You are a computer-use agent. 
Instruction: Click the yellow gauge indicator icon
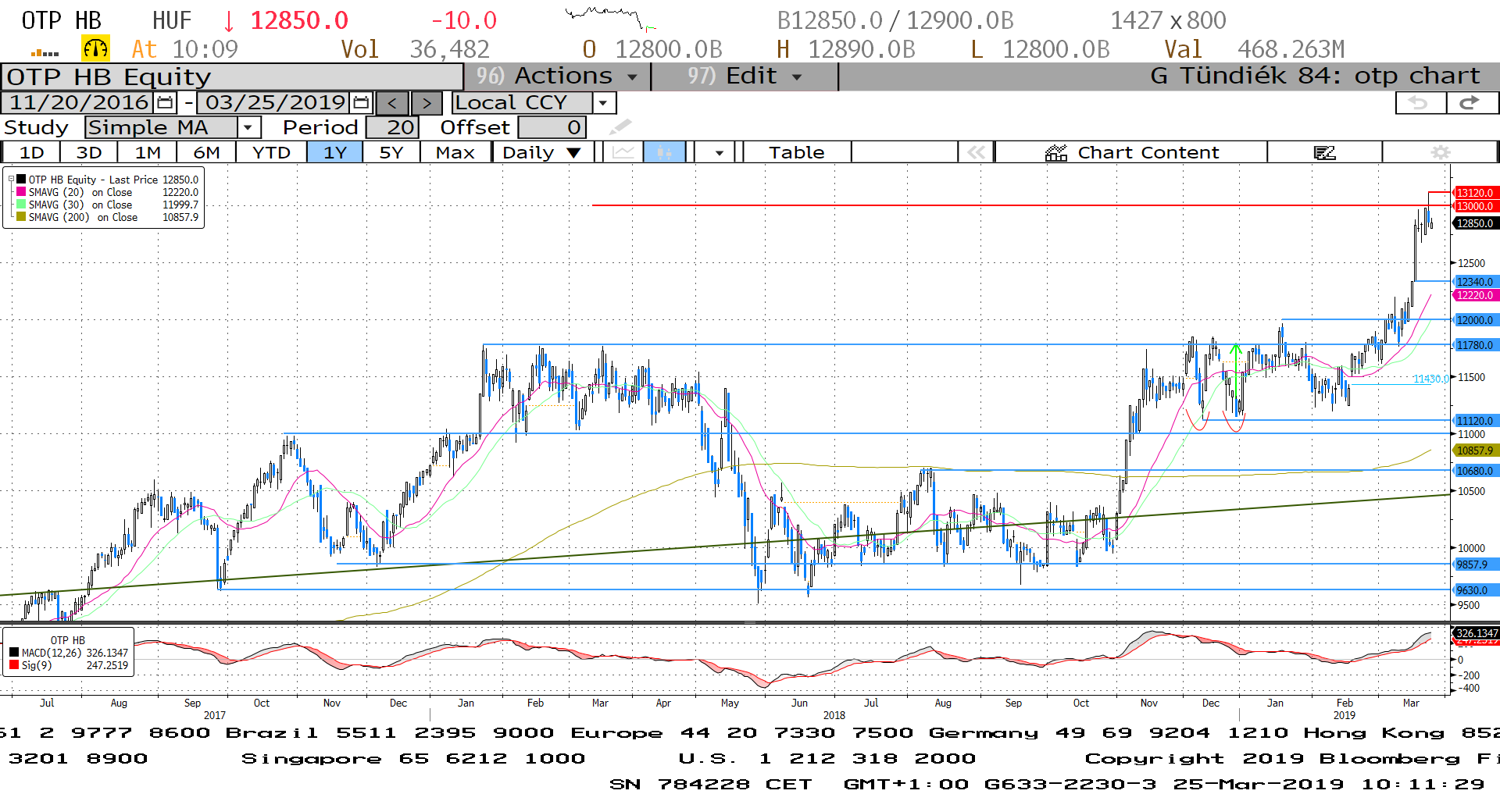point(95,48)
